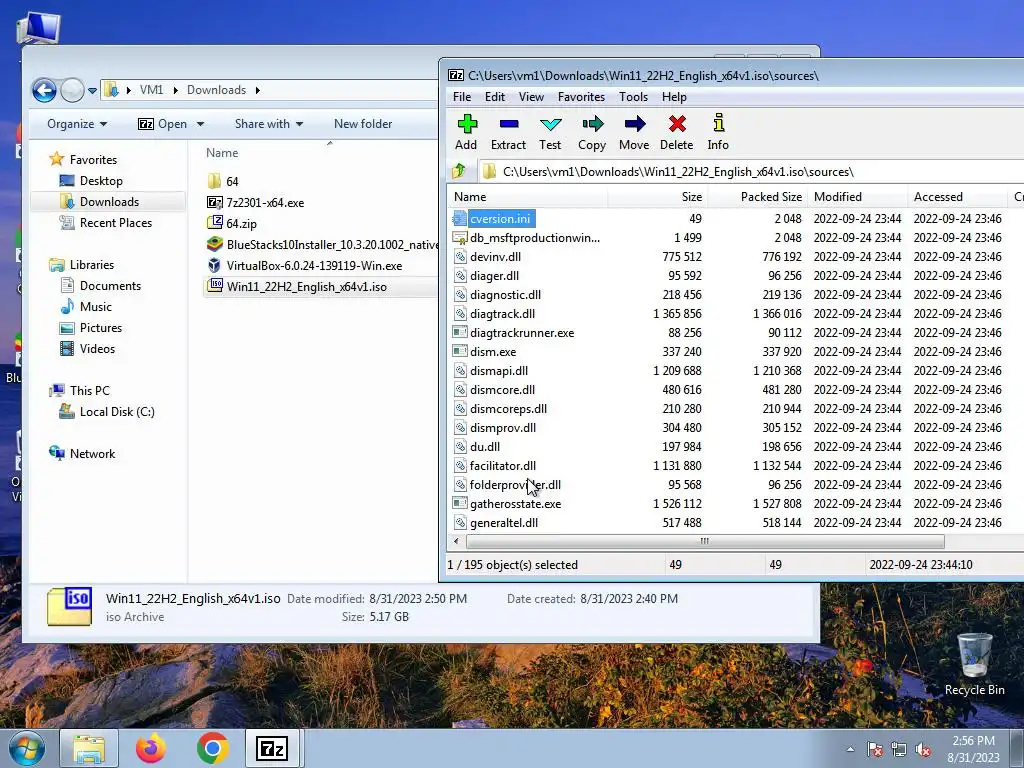This screenshot has height=768, width=1024.
Task: Select dismapi.dll in the list
Action: 499,370
